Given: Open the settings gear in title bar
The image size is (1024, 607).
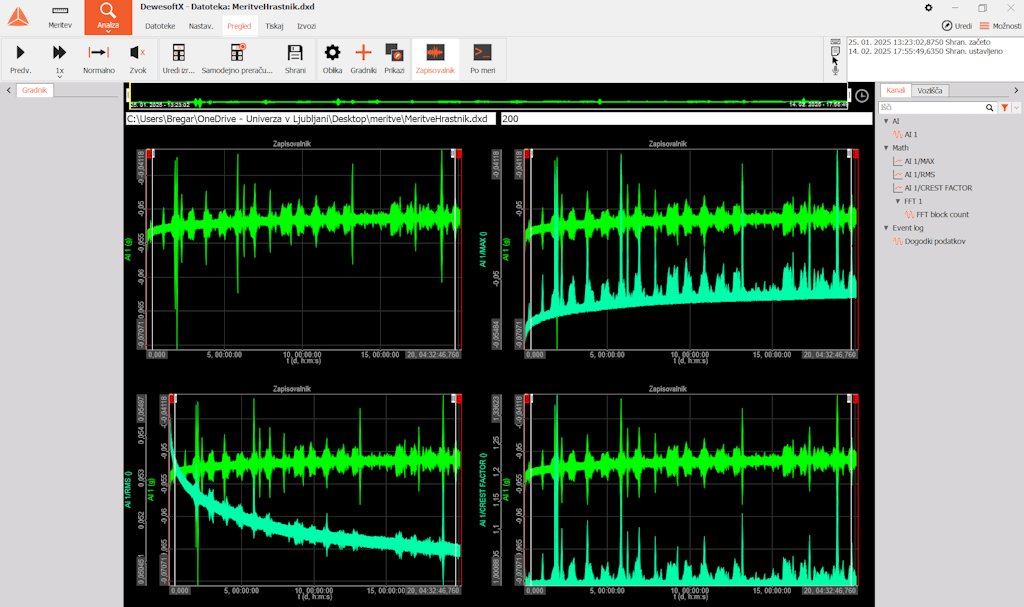Looking at the screenshot, I should pos(929,8).
